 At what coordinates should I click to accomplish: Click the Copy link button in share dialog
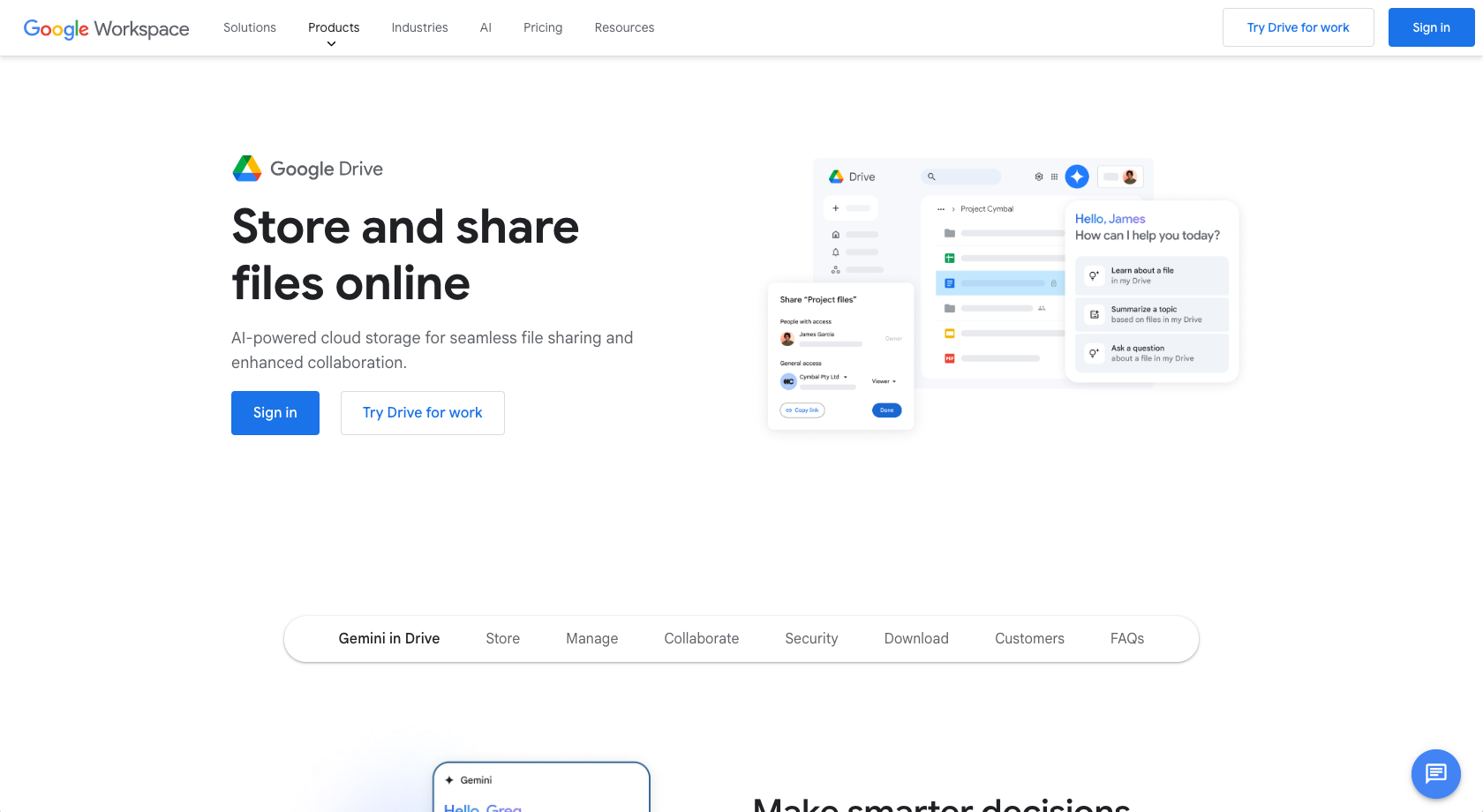[802, 410]
